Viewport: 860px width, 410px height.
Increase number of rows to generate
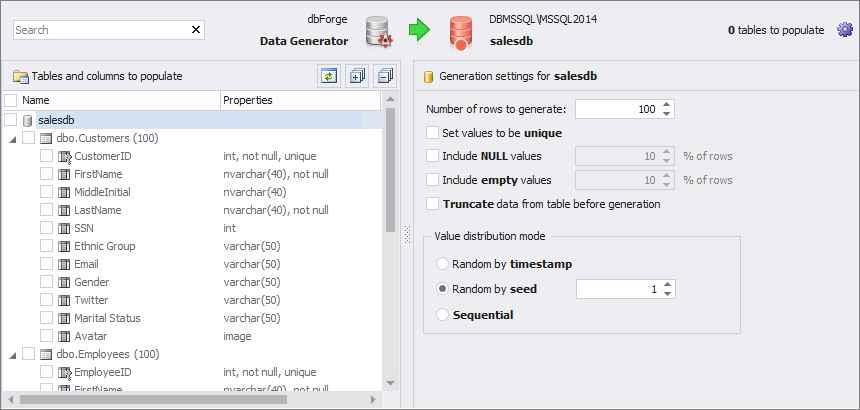(x=666, y=105)
